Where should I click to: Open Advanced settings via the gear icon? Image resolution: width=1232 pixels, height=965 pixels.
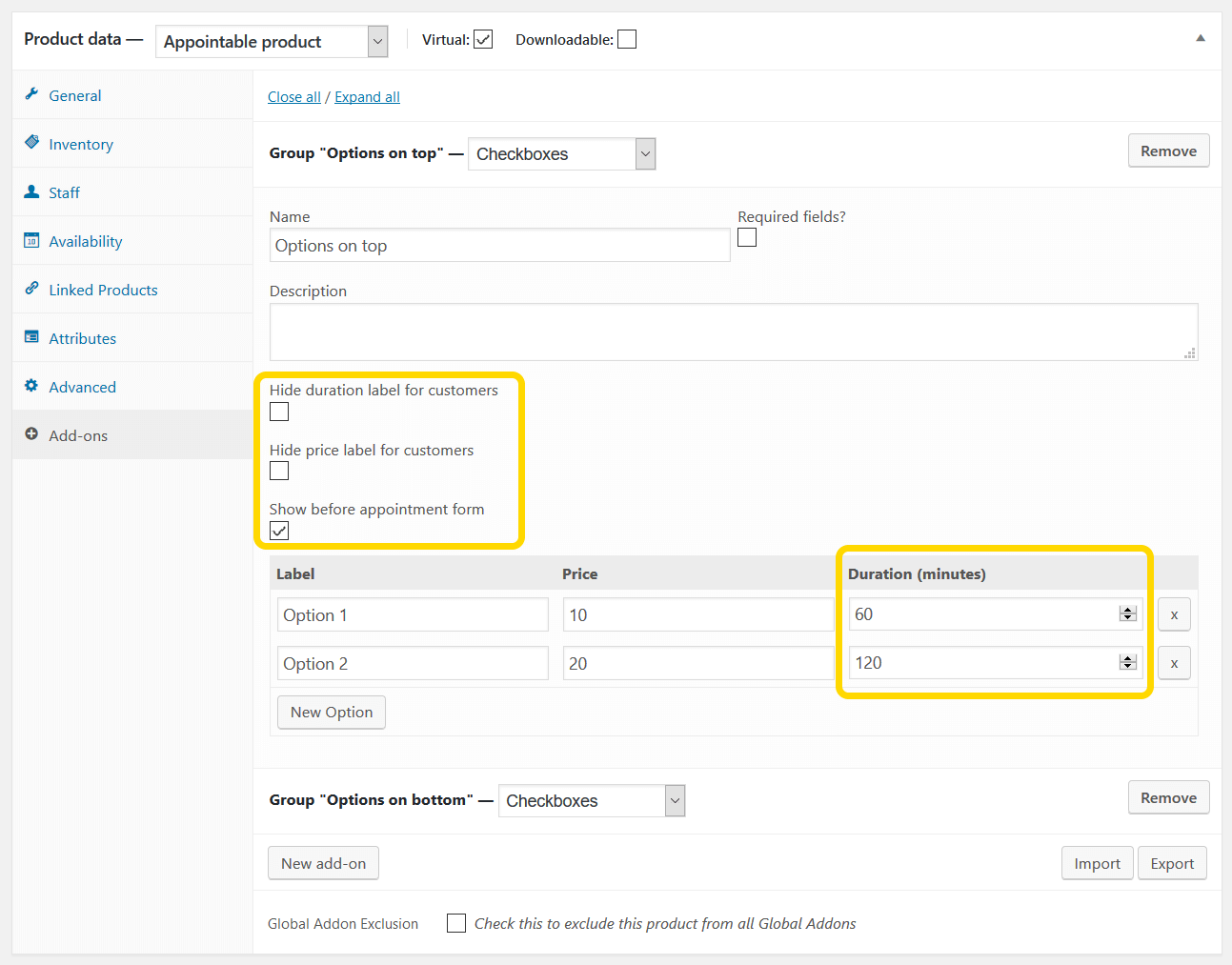pyautogui.click(x=32, y=387)
